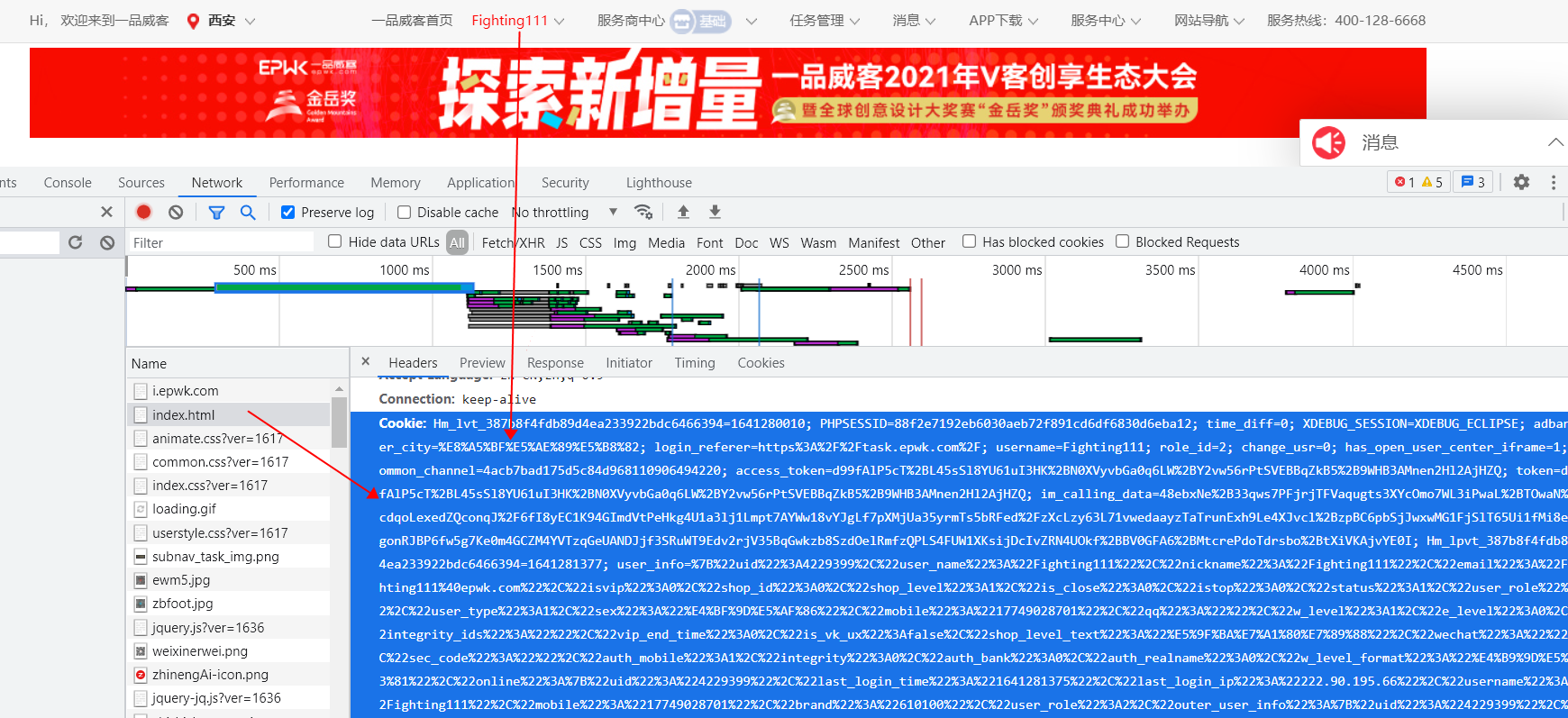
Task: Expand the Fighting111 user menu
Action: coord(560,21)
